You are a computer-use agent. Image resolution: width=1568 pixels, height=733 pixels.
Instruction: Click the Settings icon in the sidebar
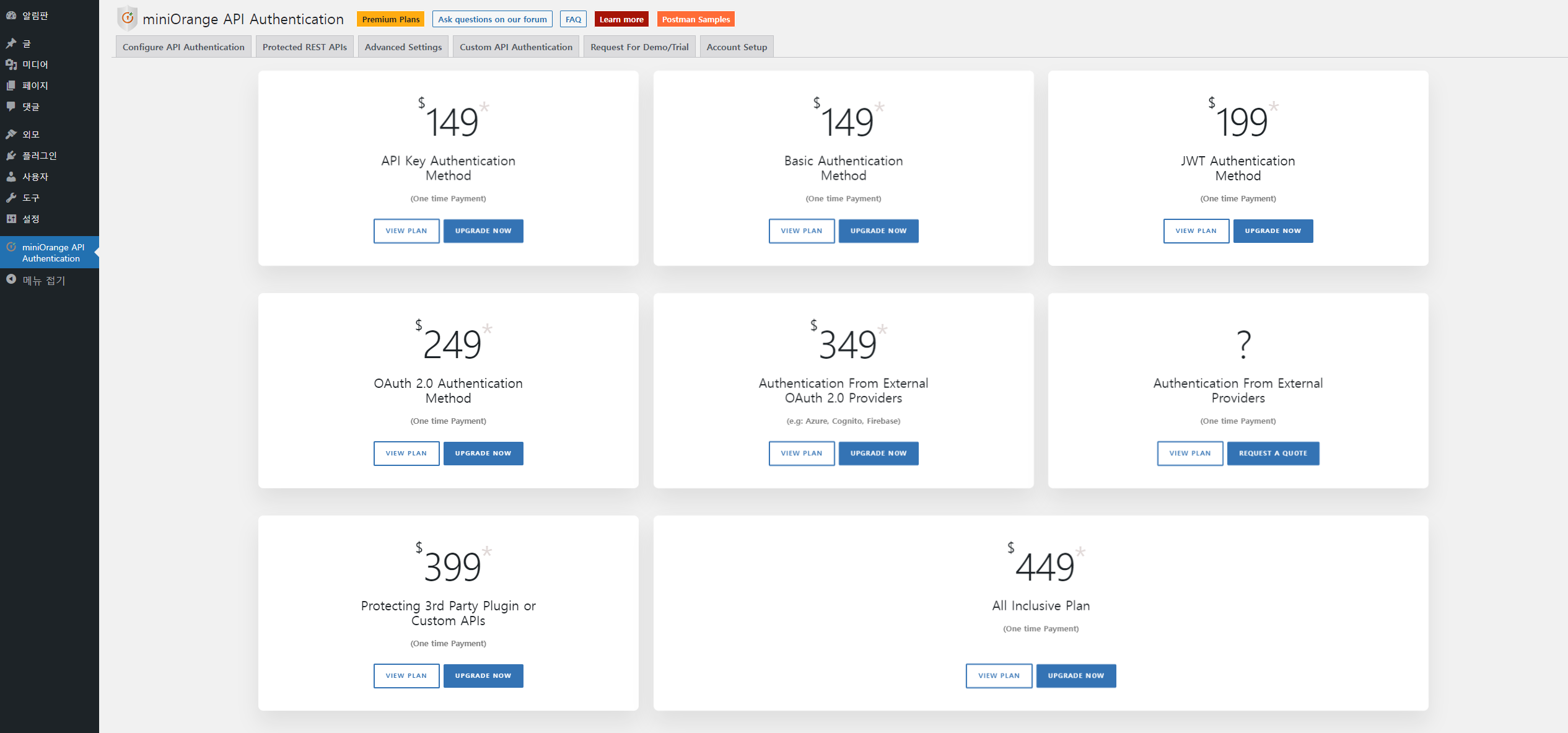point(11,219)
